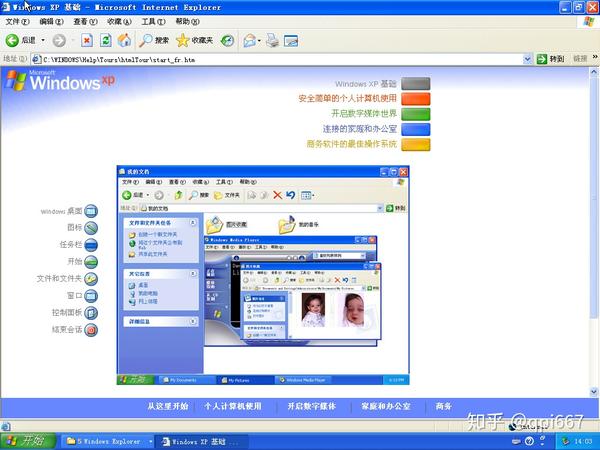Click the page scrollbar up arrow
The width and height of the screenshot is (600, 450).
(593, 72)
